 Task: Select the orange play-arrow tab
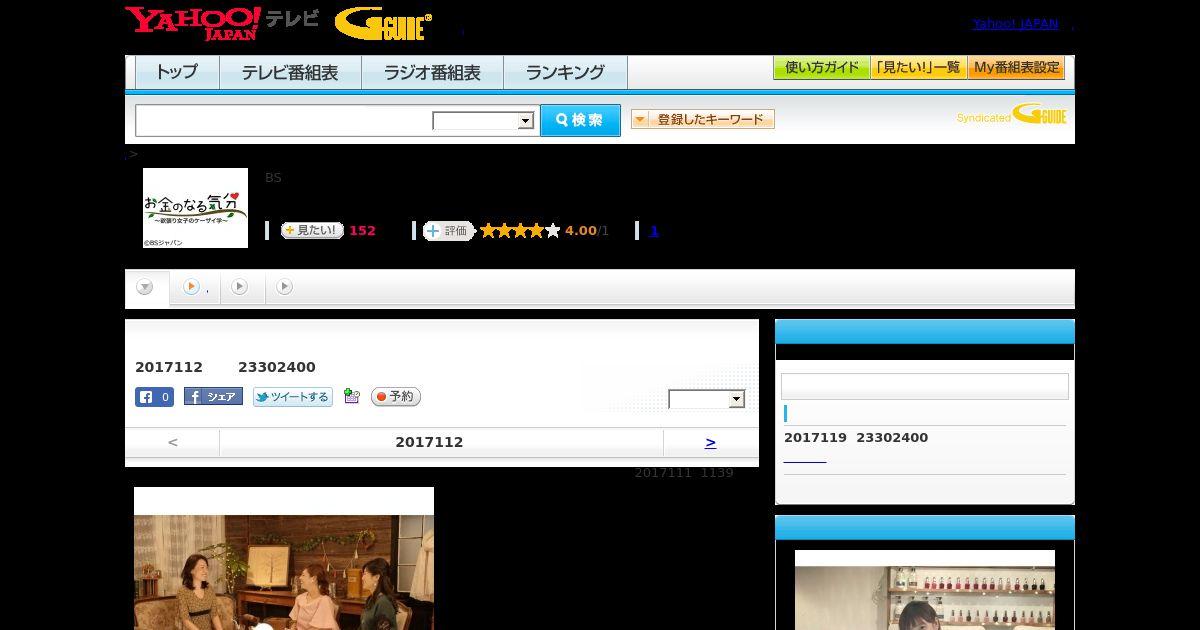click(x=195, y=287)
